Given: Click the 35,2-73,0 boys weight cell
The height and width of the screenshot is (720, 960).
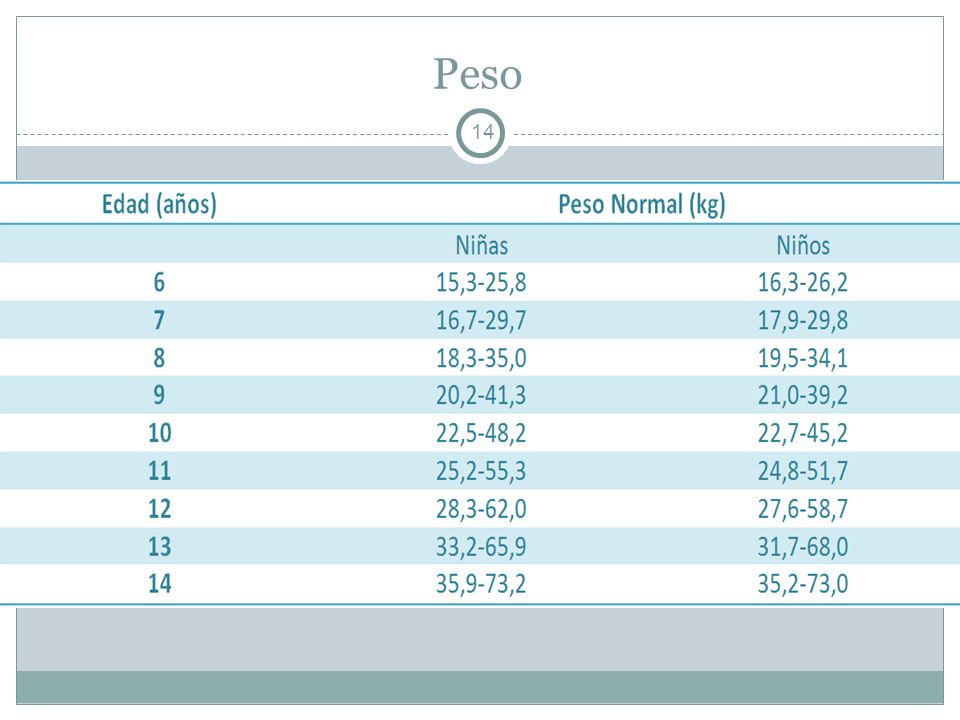Looking at the screenshot, I should [x=803, y=584].
